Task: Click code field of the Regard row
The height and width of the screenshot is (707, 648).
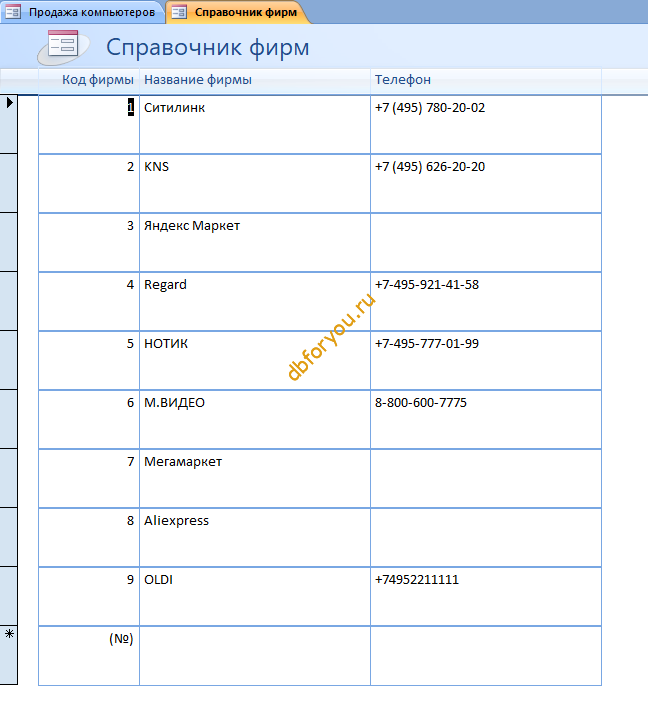Action: [x=89, y=302]
